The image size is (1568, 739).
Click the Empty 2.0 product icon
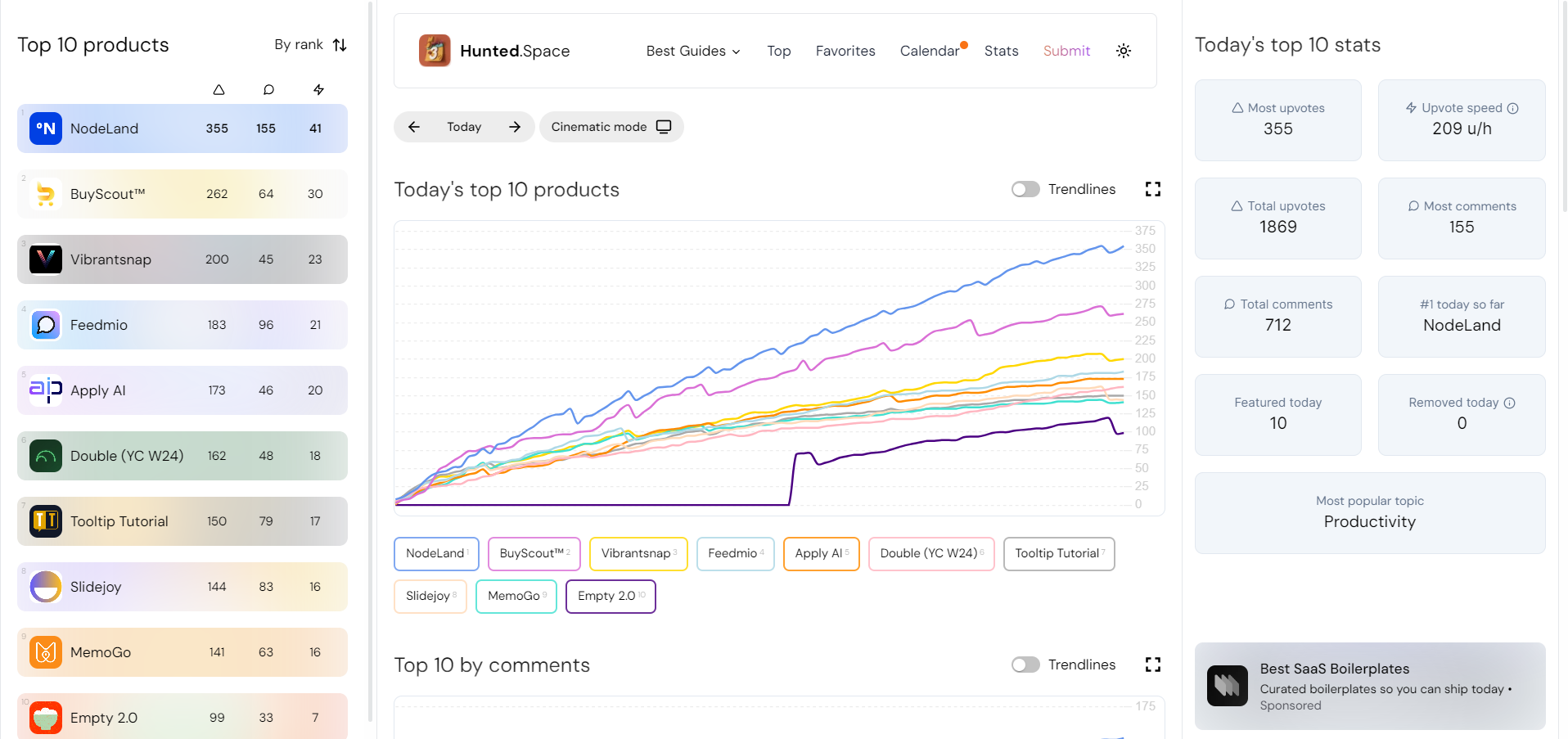pyautogui.click(x=46, y=718)
